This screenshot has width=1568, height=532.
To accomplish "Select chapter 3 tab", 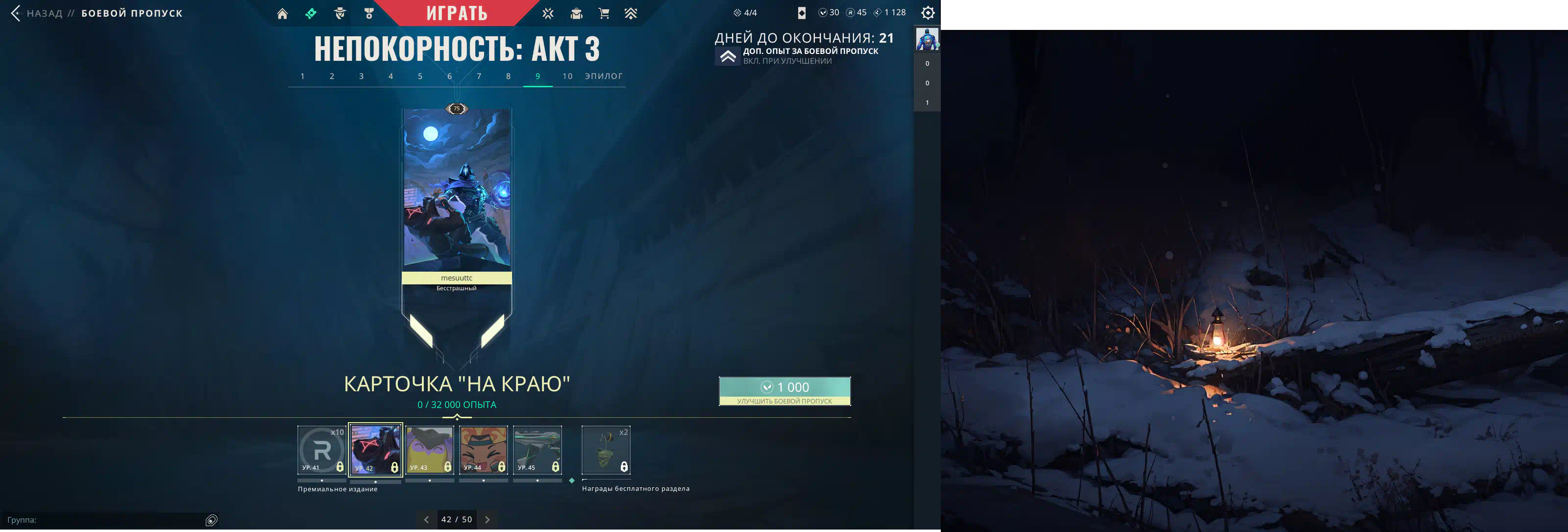I will [362, 76].
